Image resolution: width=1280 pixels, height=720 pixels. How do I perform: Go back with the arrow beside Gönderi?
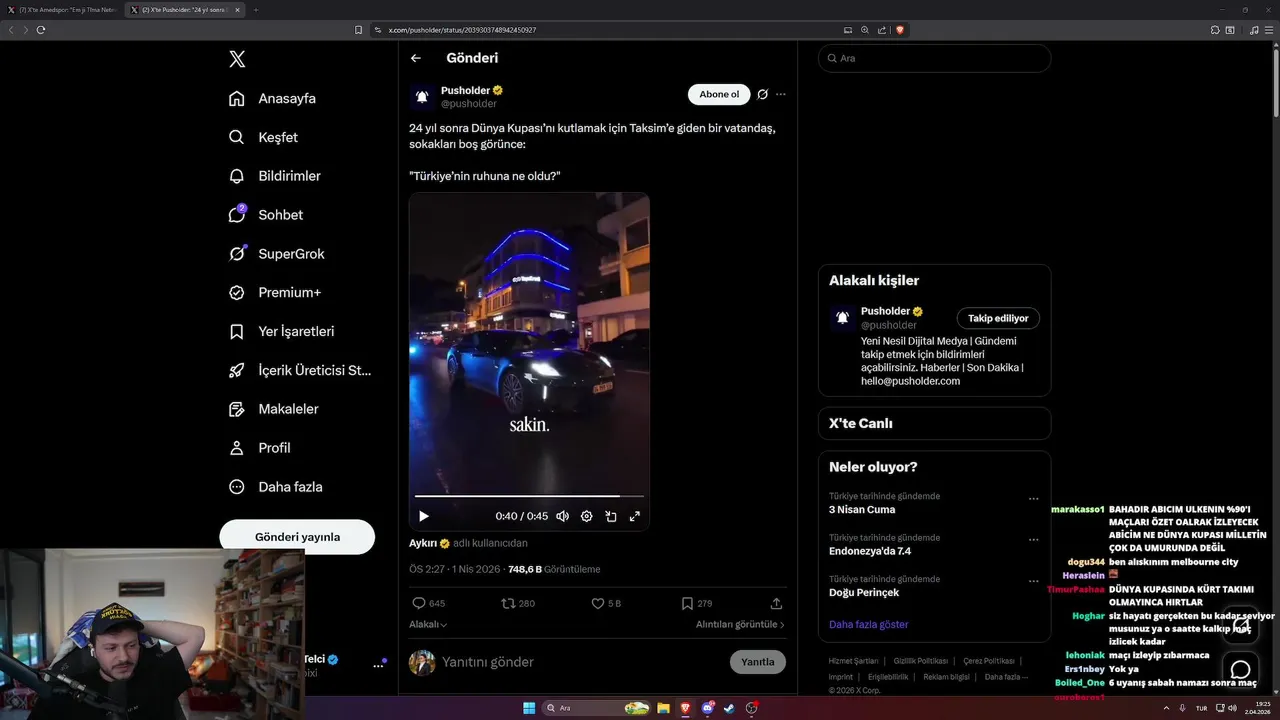pyautogui.click(x=416, y=58)
